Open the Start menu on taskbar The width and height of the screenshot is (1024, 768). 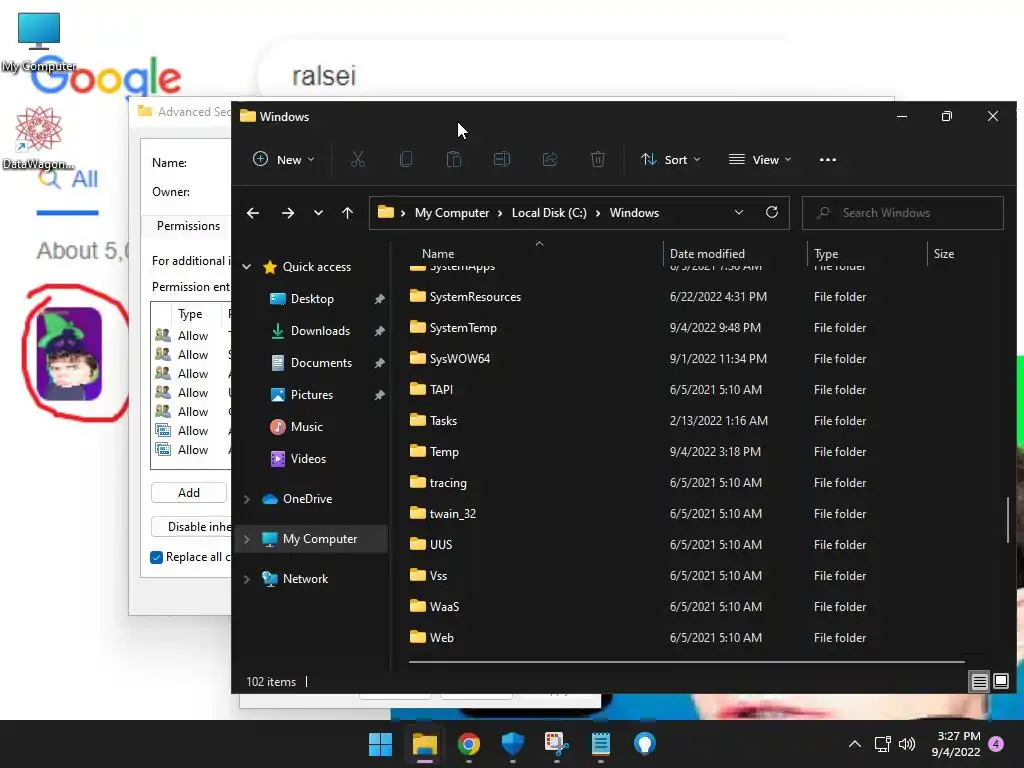380,744
